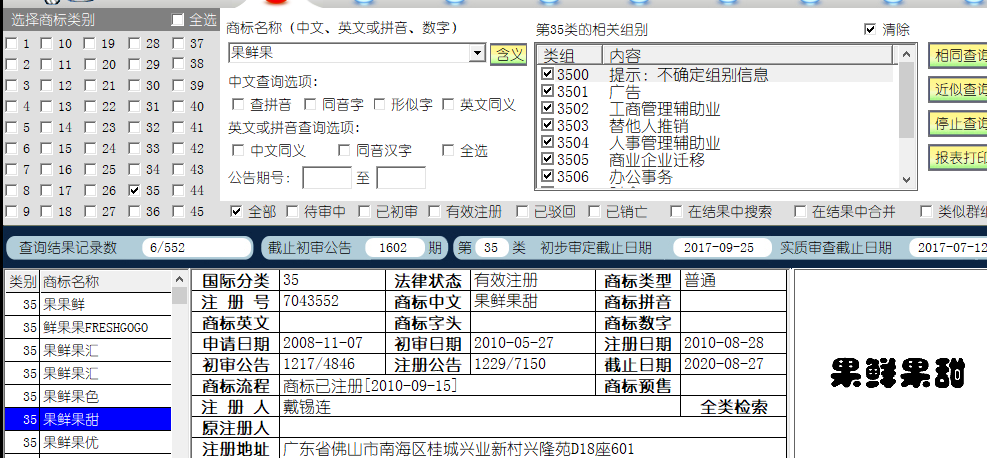Select the 已驳回 status filter
The width and height of the screenshot is (987, 458).
click(x=522, y=211)
